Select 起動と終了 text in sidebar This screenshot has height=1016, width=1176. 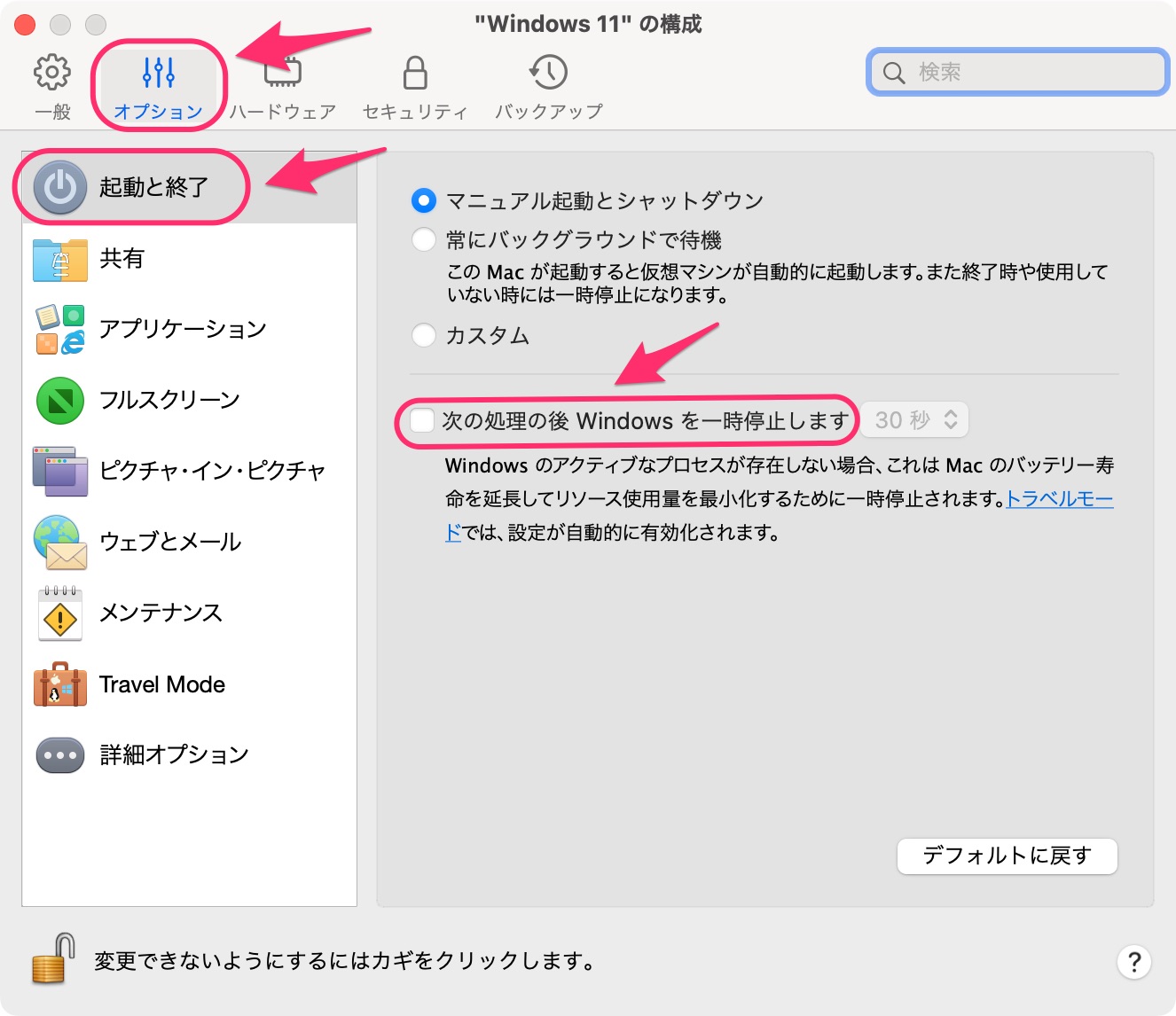click(154, 187)
